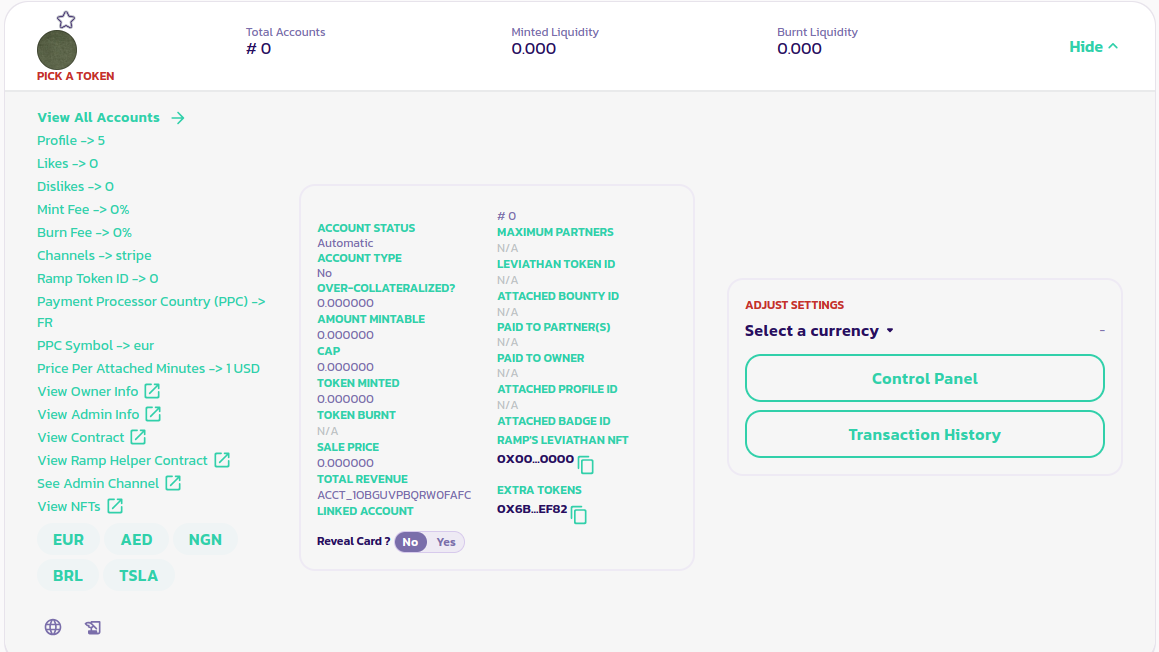Set Reveal Card toggle to Yes

coord(446,542)
